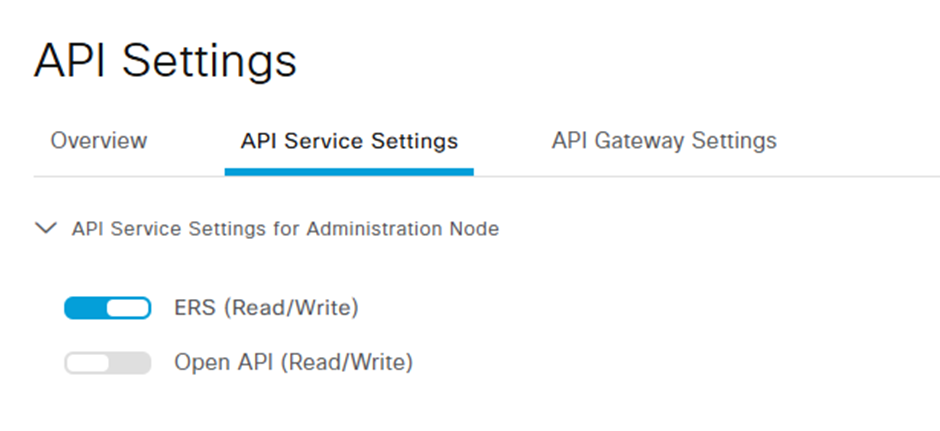Click the ERS (Read/Write) label text
The width and height of the screenshot is (940, 431).
click(266, 308)
